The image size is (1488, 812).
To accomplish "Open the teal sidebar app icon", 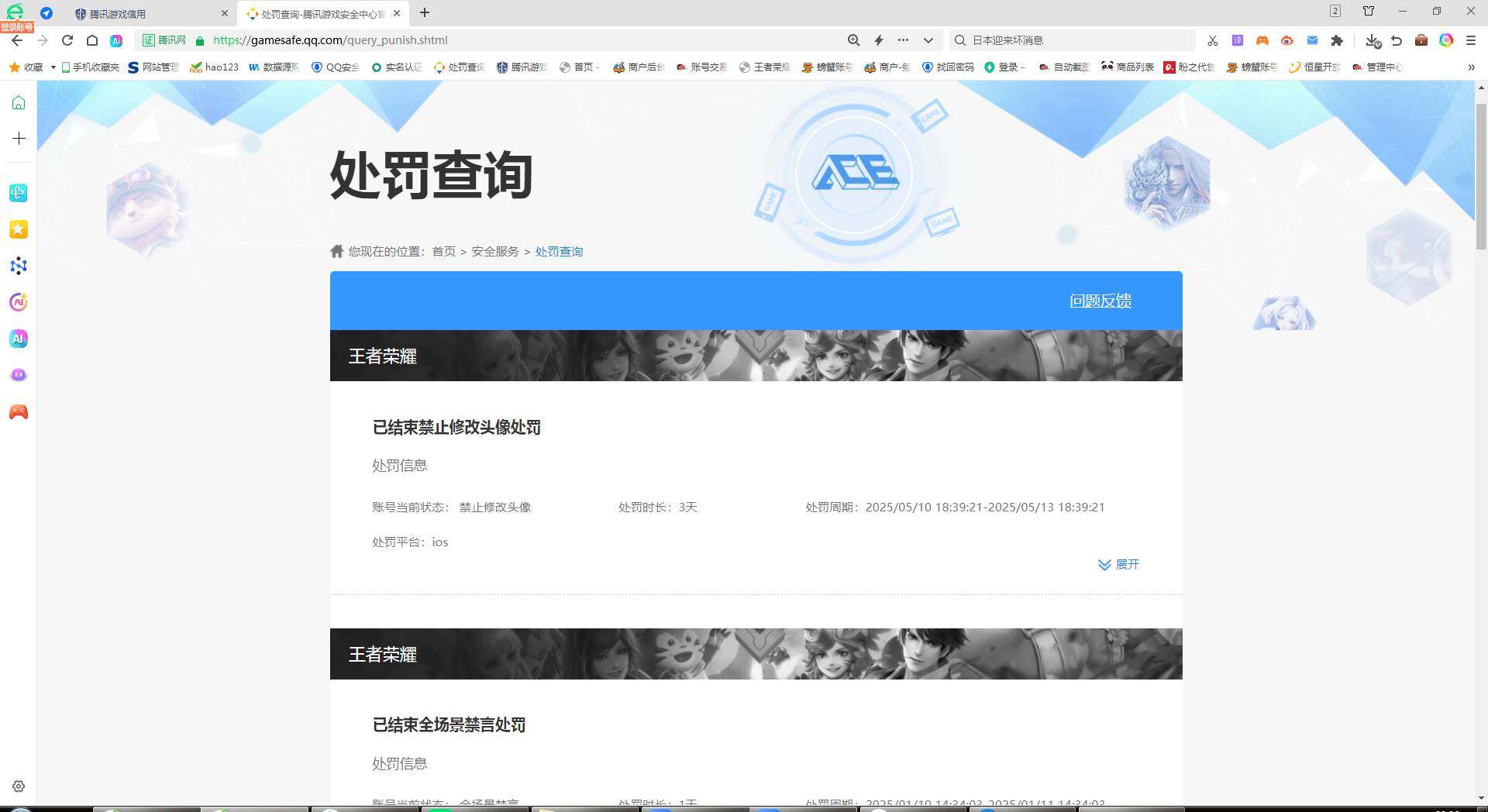I will (x=19, y=193).
